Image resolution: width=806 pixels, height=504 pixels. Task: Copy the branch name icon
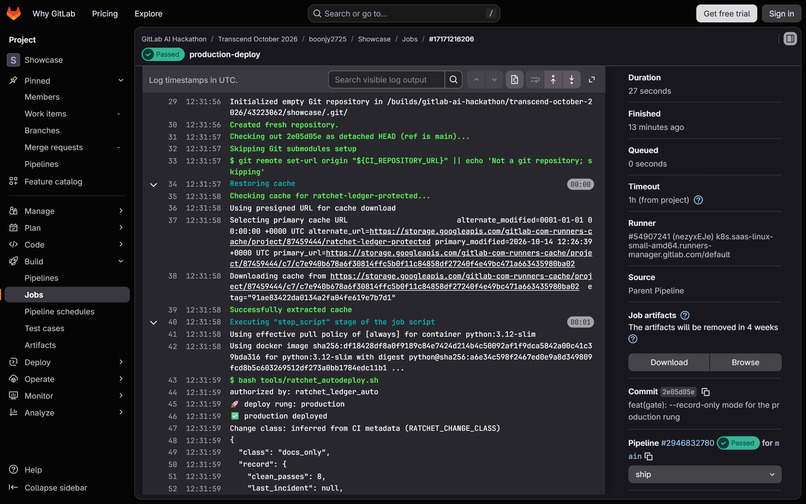pyautogui.click(x=649, y=457)
